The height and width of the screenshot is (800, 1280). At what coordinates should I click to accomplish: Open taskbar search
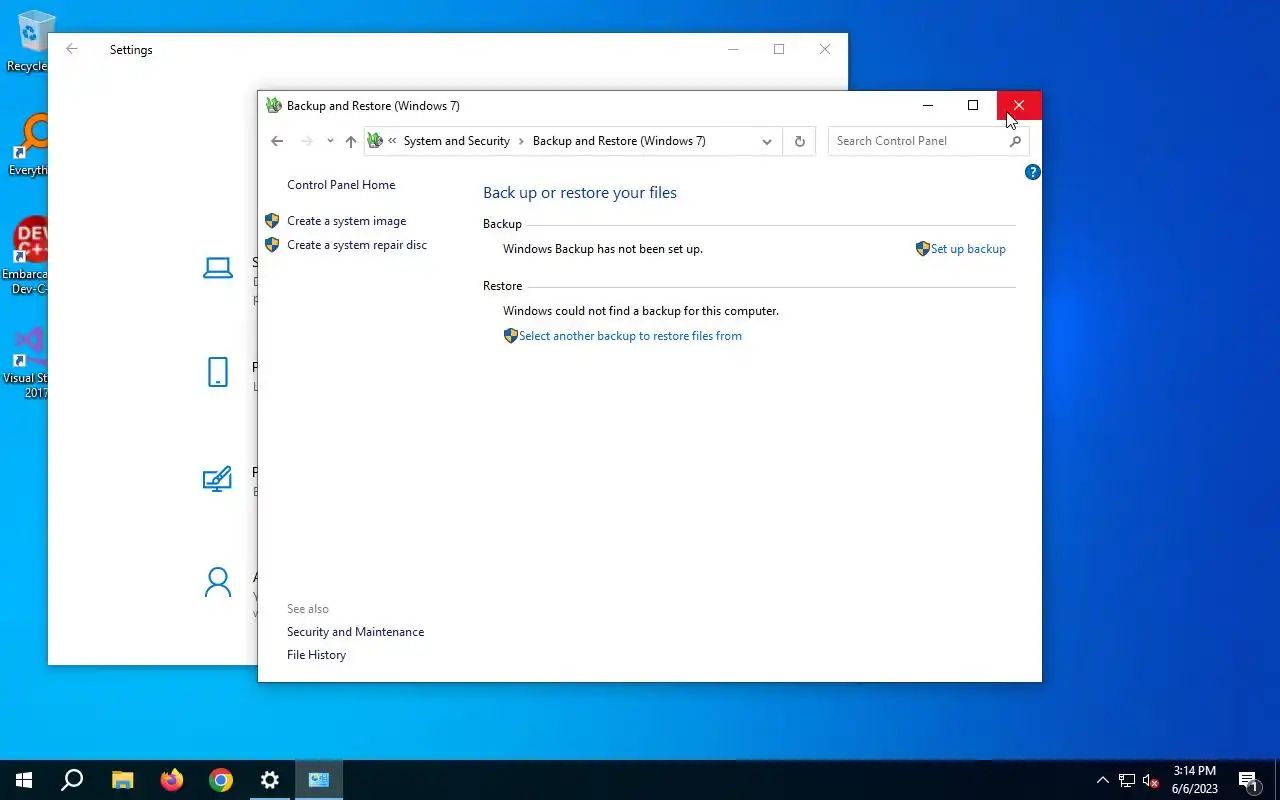pos(72,780)
